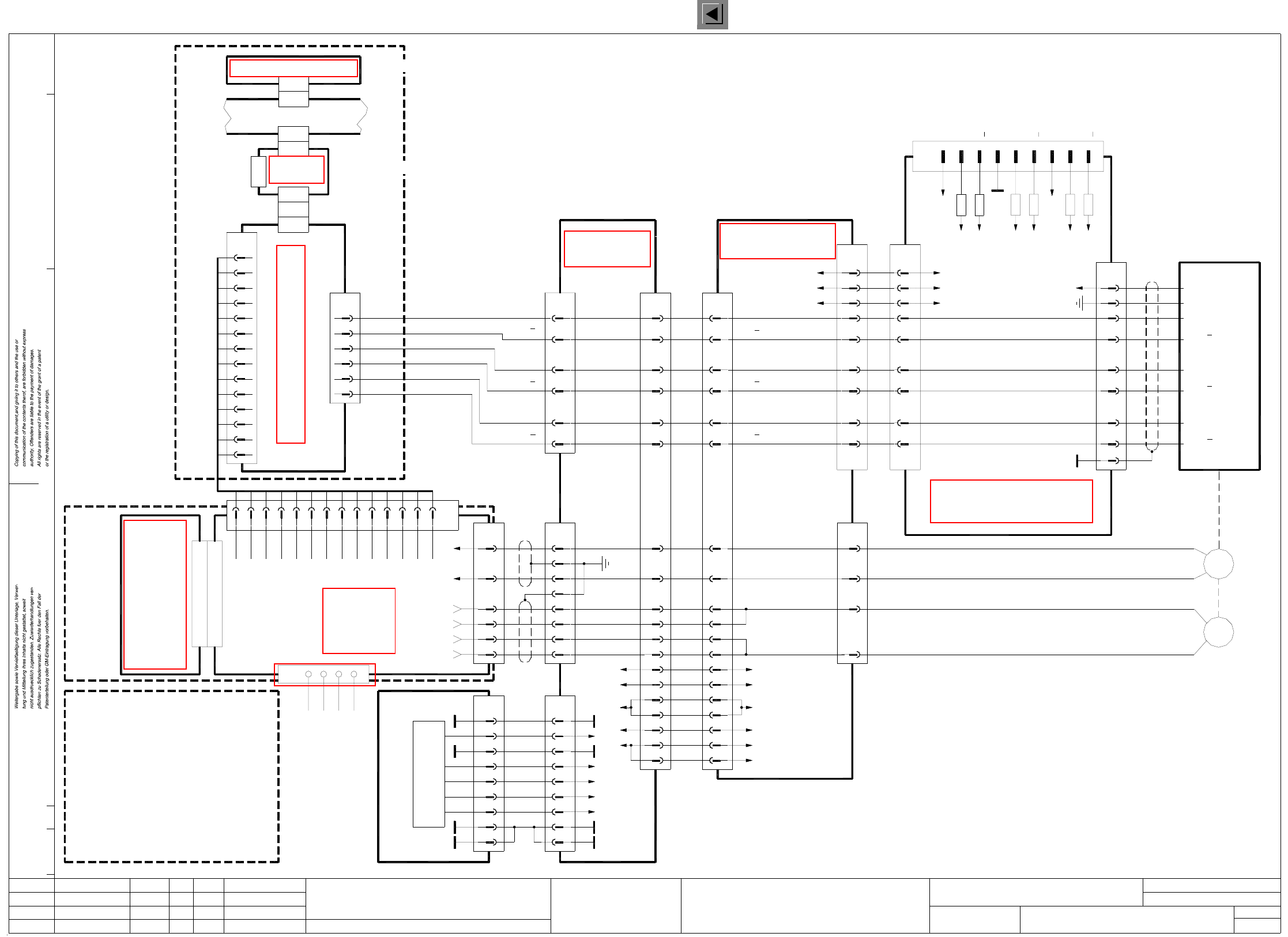This screenshot has width=1288, height=937.
Task: Open the smaller of two adjacent center red boxes
Action: point(607,249)
